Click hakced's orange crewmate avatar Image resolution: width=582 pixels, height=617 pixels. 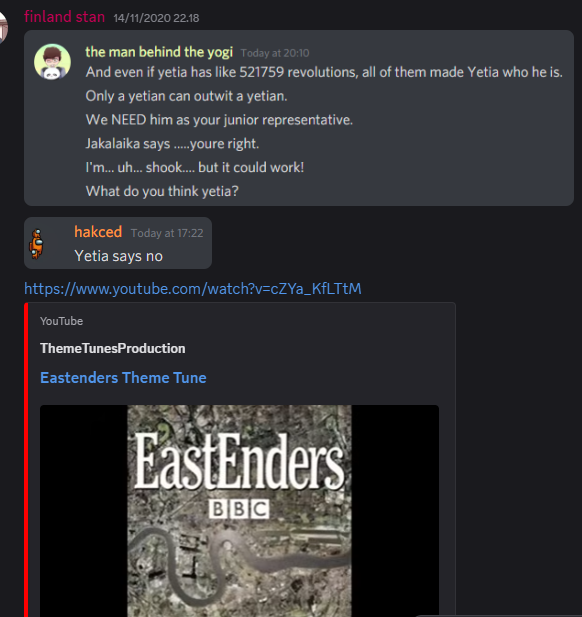[37, 244]
